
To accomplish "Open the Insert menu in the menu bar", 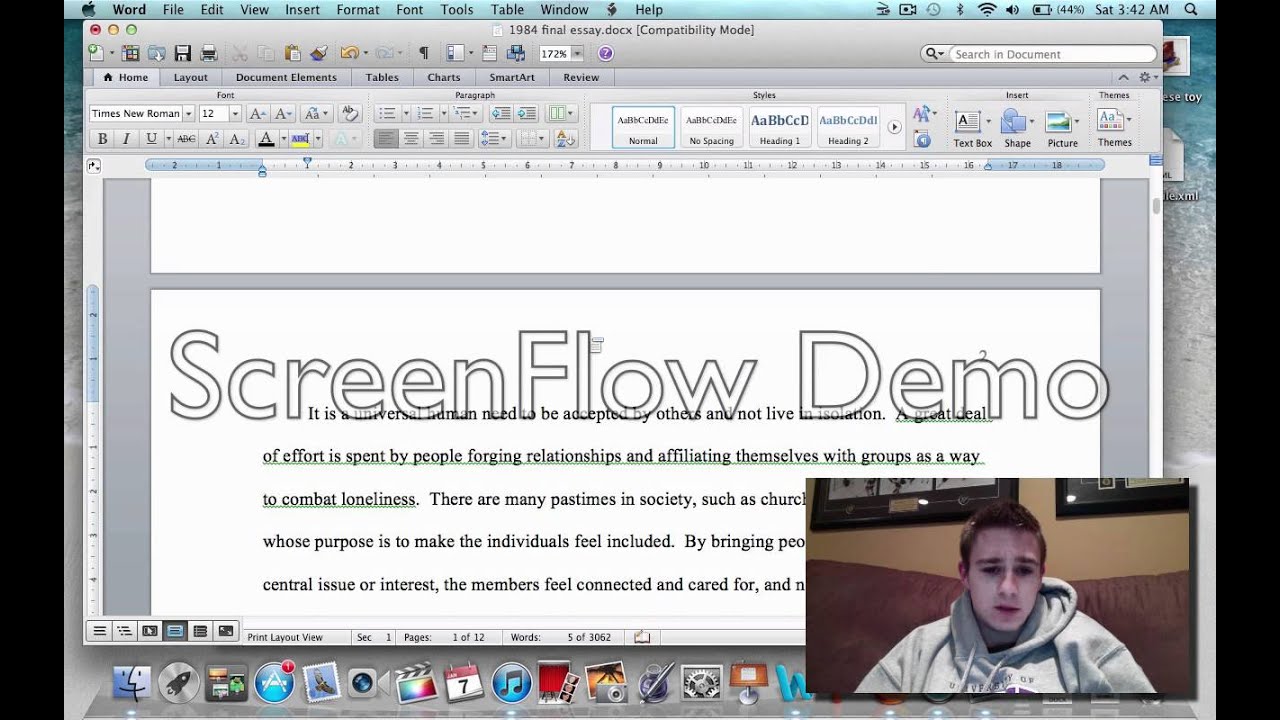I will click(x=302, y=9).
